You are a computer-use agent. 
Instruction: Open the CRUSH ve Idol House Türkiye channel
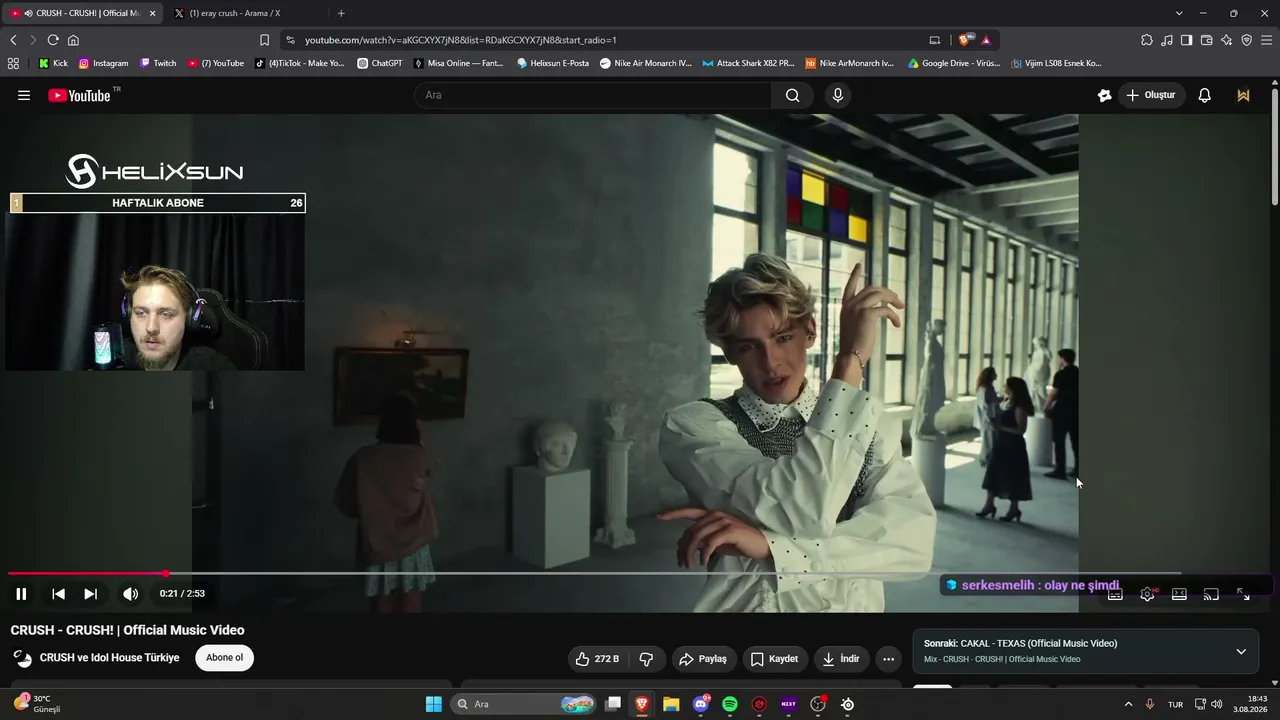point(110,658)
